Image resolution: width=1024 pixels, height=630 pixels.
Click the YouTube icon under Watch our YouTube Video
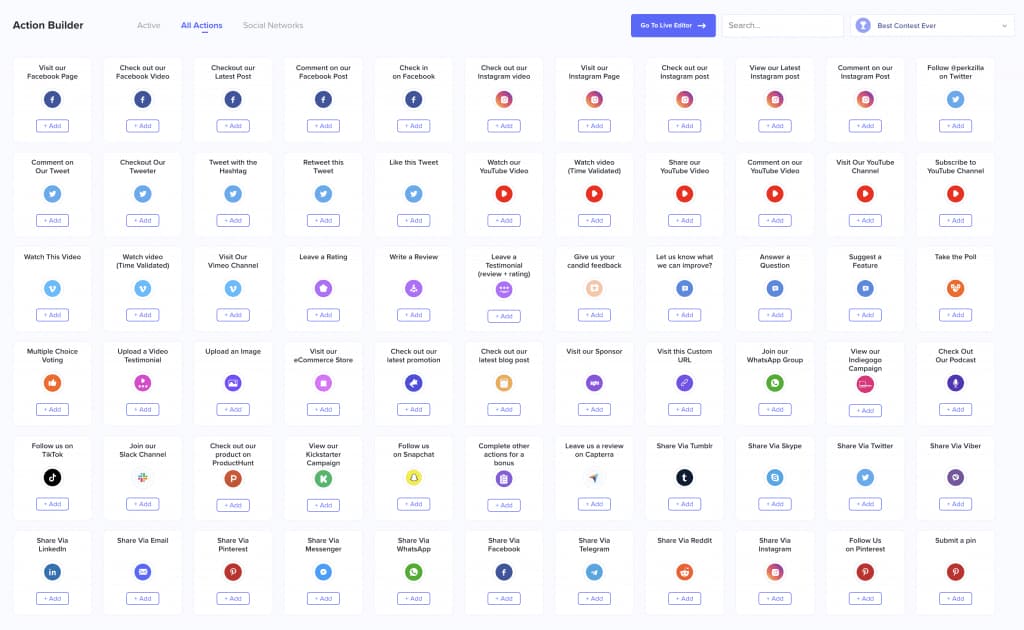[x=504, y=194]
